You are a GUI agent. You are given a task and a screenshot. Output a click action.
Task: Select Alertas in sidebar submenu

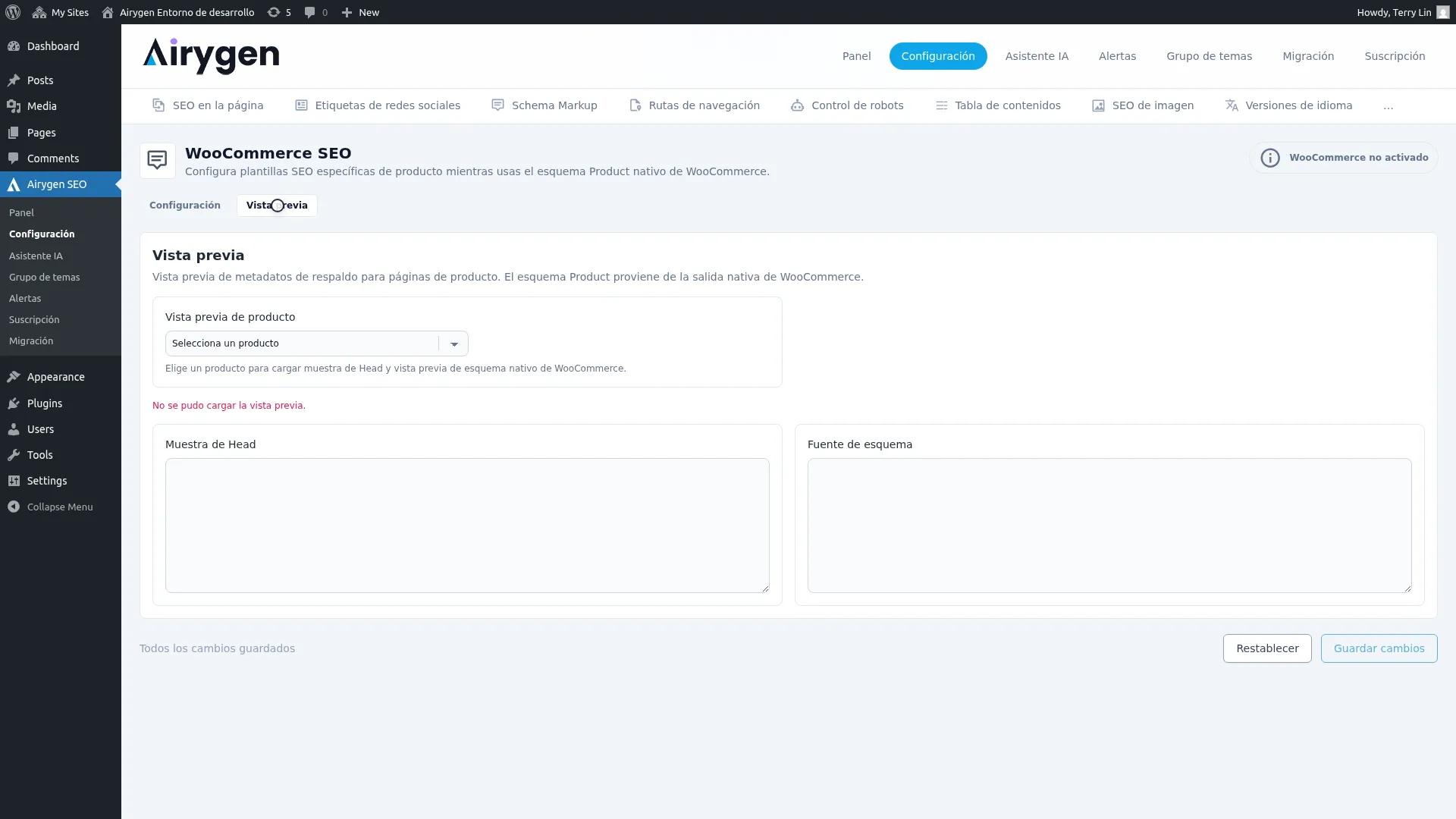[x=25, y=298]
